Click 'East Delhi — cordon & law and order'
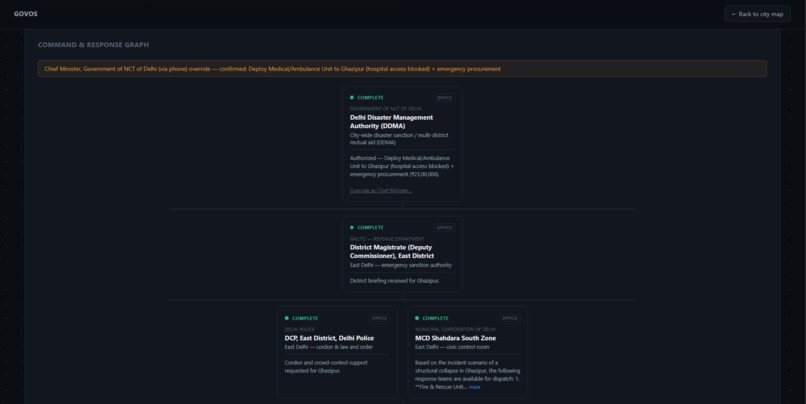The height and width of the screenshot is (404, 806). click(x=329, y=347)
